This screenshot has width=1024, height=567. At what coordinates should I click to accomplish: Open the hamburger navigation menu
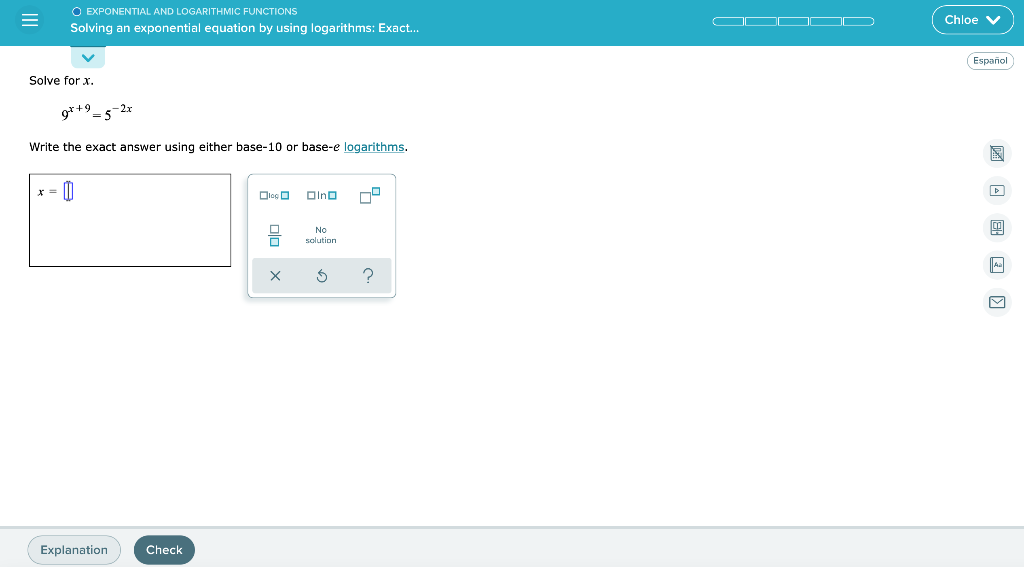pyautogui.click(x=29, y=20)
